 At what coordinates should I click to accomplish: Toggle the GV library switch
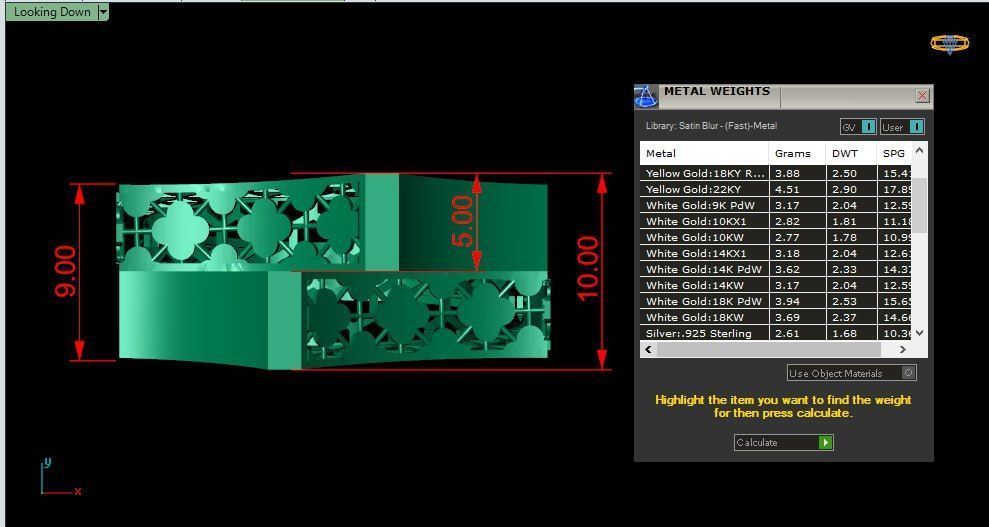click(x=868, y=127)
